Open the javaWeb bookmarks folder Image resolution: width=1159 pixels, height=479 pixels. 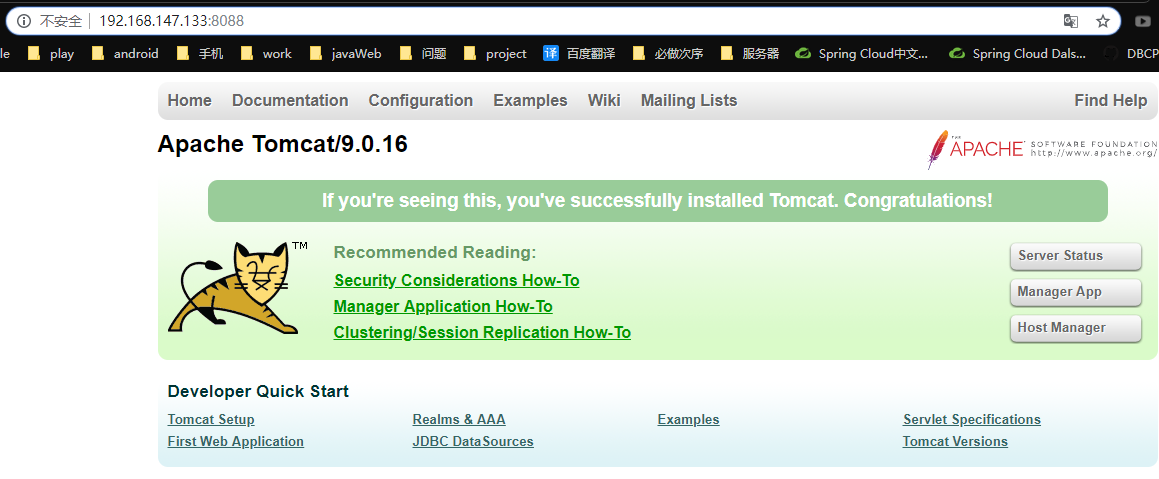pyautogui.click(x=345, y=53)
